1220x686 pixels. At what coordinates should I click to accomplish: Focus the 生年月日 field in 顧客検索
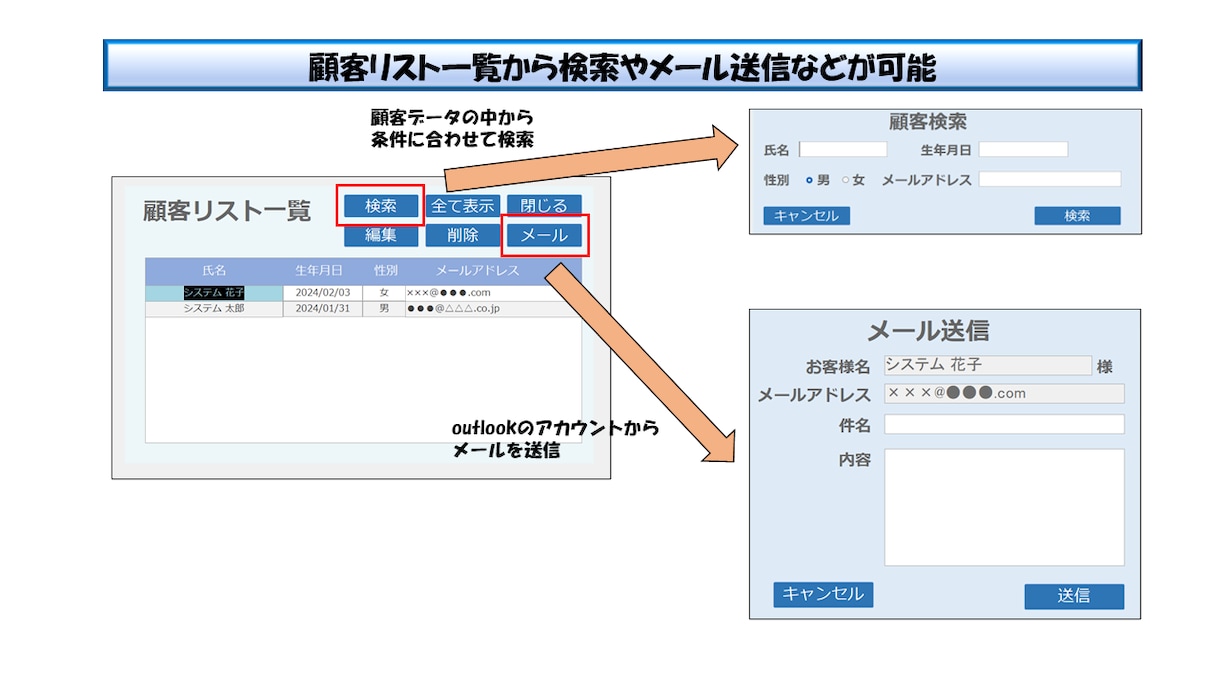(1023, 149)
